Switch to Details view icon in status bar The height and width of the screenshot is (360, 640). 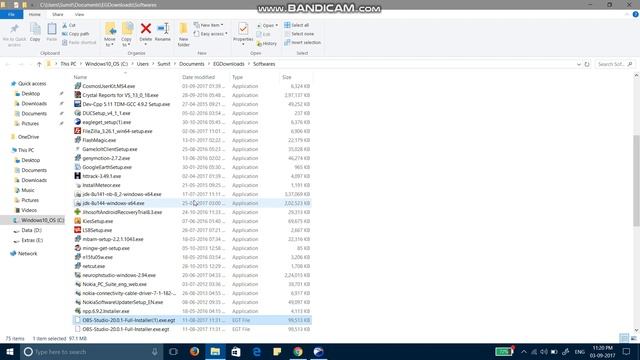point(624,338)
